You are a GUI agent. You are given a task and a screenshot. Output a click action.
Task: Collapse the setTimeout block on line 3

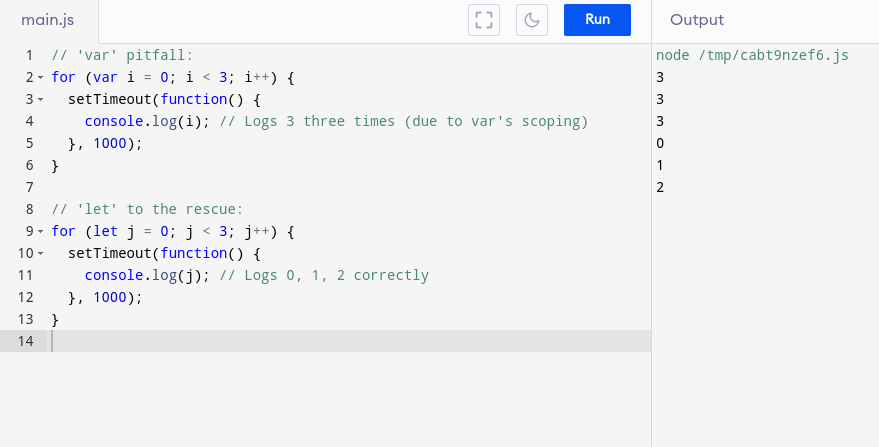[x=41, y=99]
